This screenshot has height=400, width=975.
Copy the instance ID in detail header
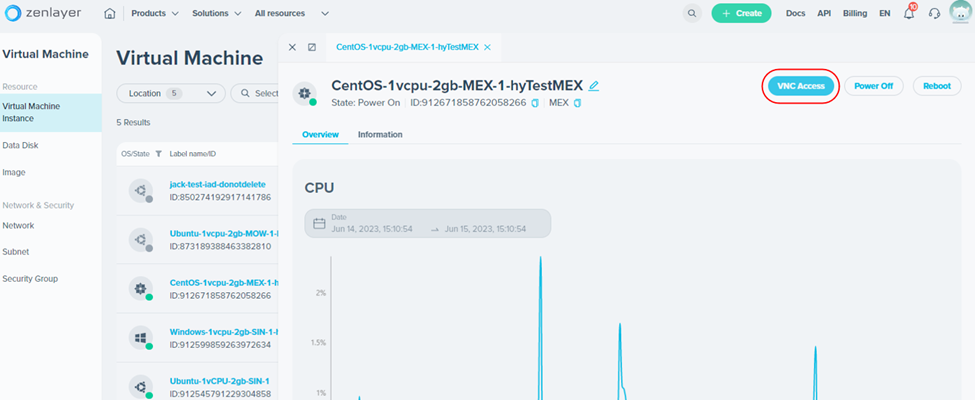[x=535, y=103]
